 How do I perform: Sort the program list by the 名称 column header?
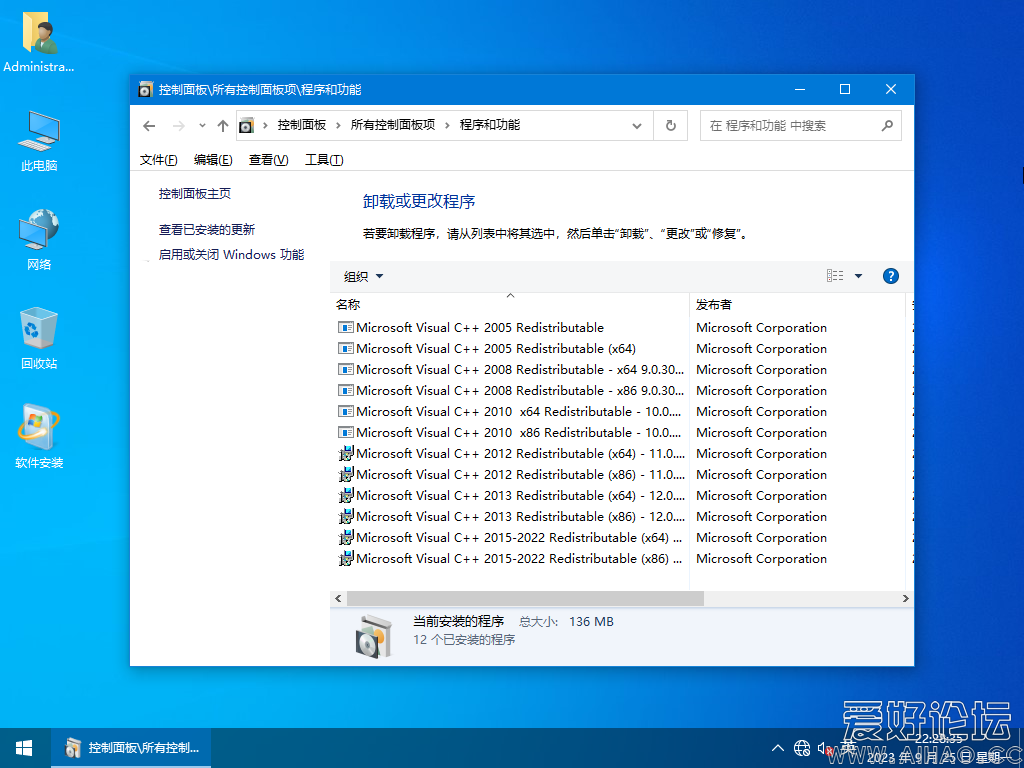coord(347,304)
